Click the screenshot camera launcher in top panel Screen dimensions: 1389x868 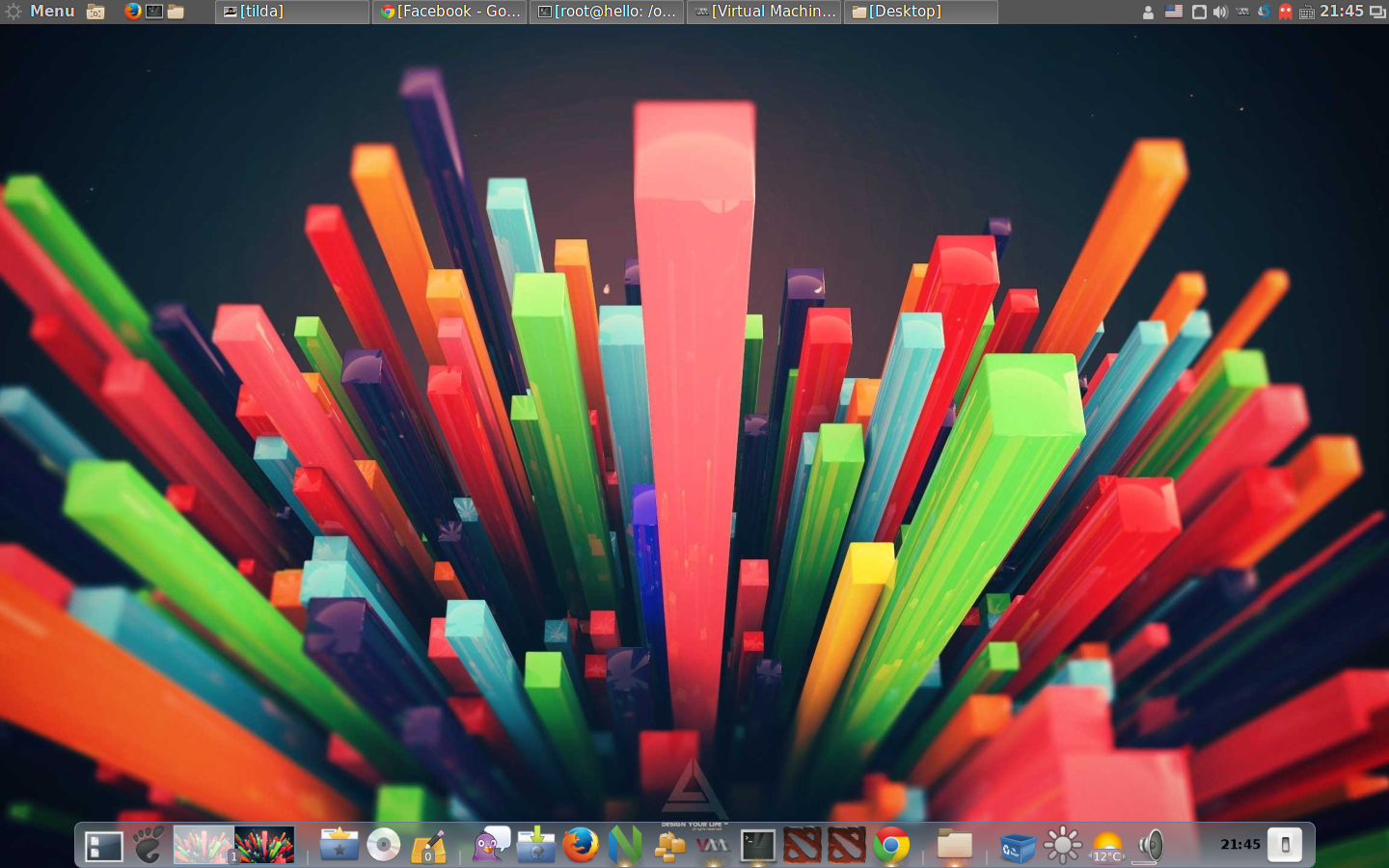(x=95, y=12)
